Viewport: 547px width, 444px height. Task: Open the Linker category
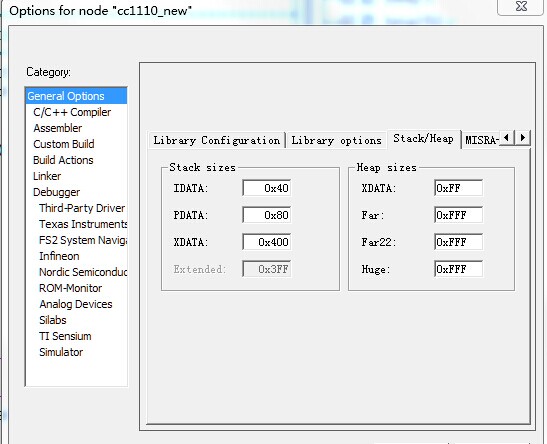(x=47, y=176)
